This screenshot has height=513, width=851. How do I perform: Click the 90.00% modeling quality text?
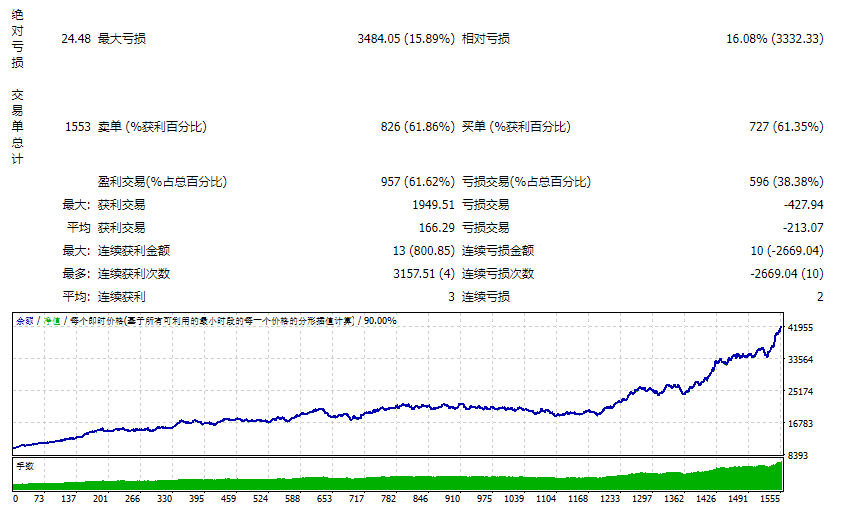click(380, 321)
